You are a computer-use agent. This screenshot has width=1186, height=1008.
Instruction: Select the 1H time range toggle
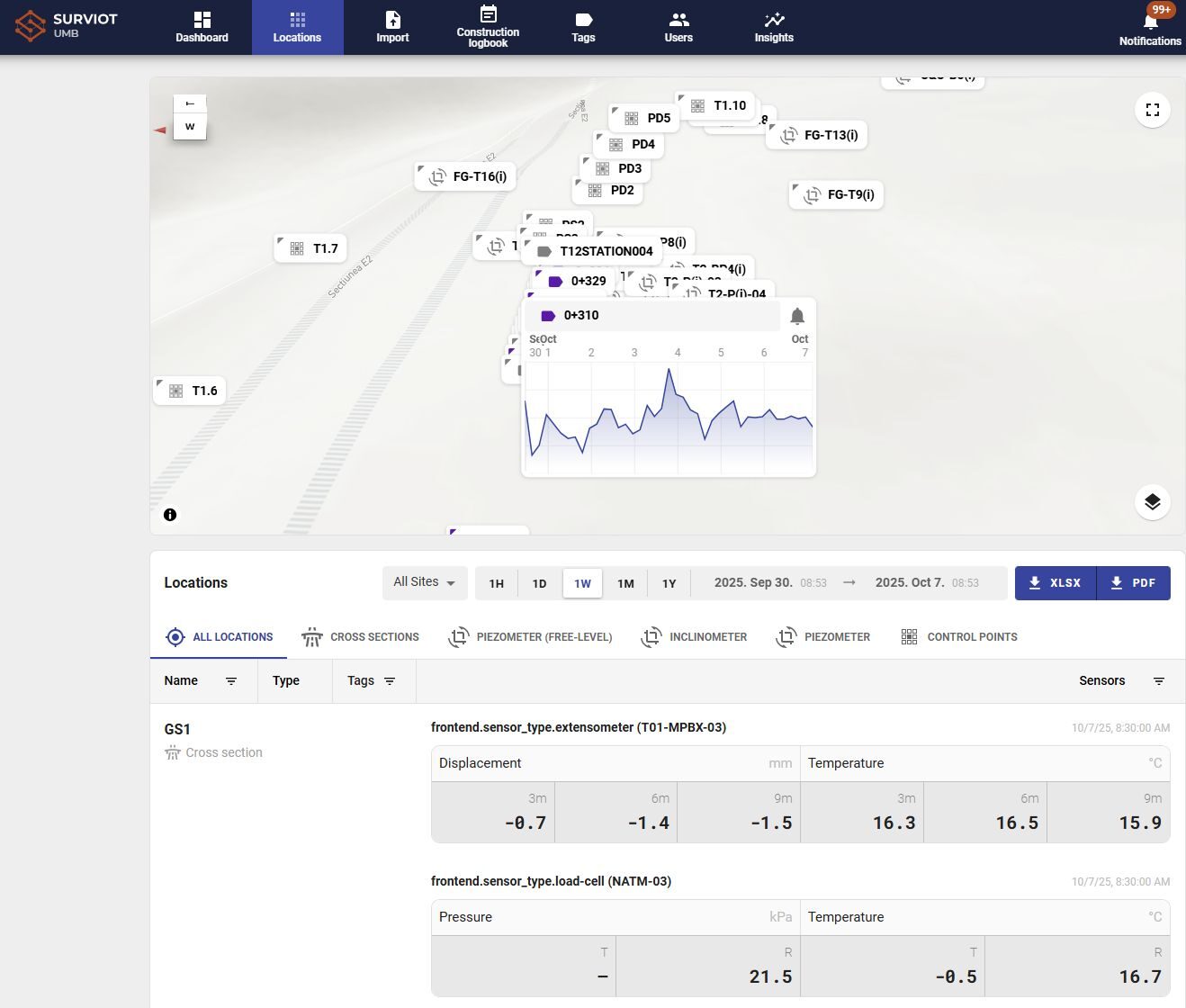496,583
